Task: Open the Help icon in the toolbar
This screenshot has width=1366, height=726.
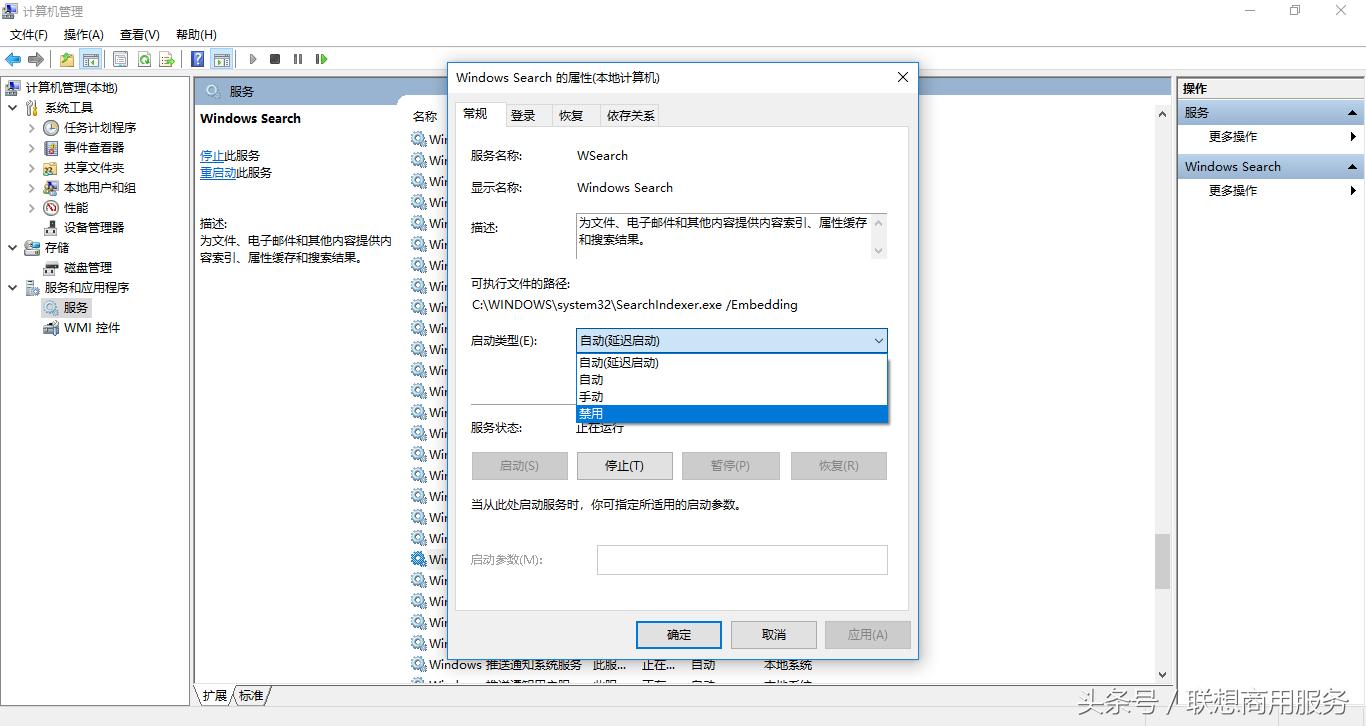Action: pyautogui.click(x=197, y=58)
